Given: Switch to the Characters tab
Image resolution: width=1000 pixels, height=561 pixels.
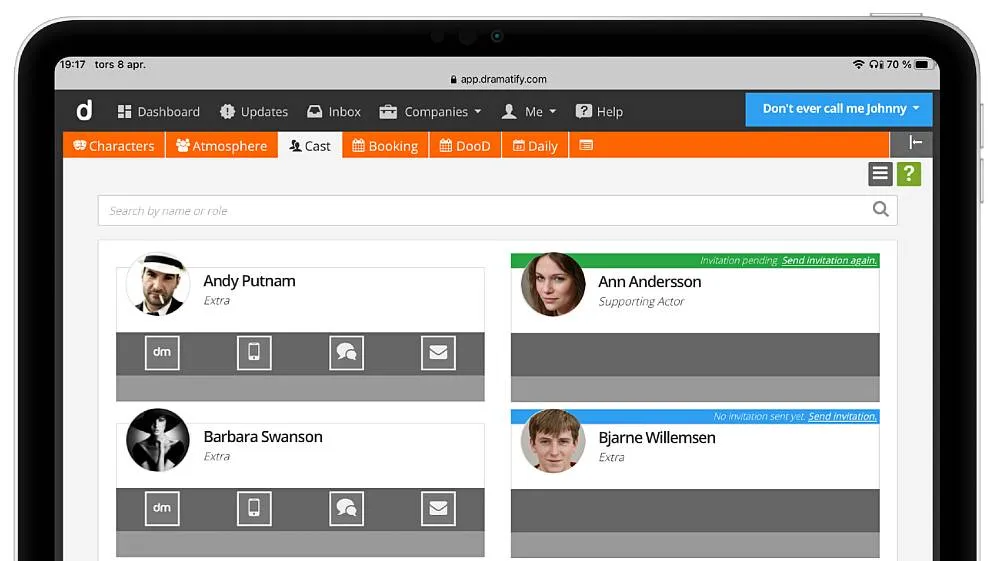Looking at the screenshot, I should (114, 145).
